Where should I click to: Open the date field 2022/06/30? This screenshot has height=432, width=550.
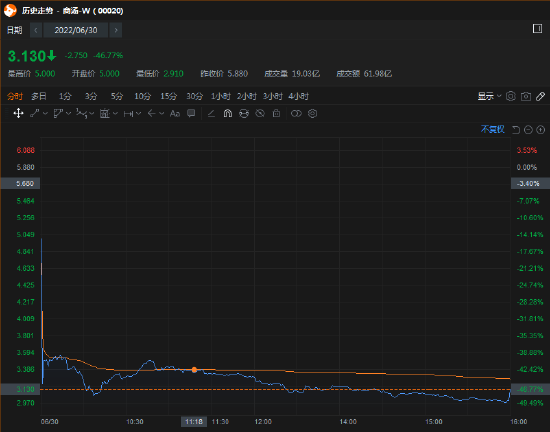pos(76,30)
